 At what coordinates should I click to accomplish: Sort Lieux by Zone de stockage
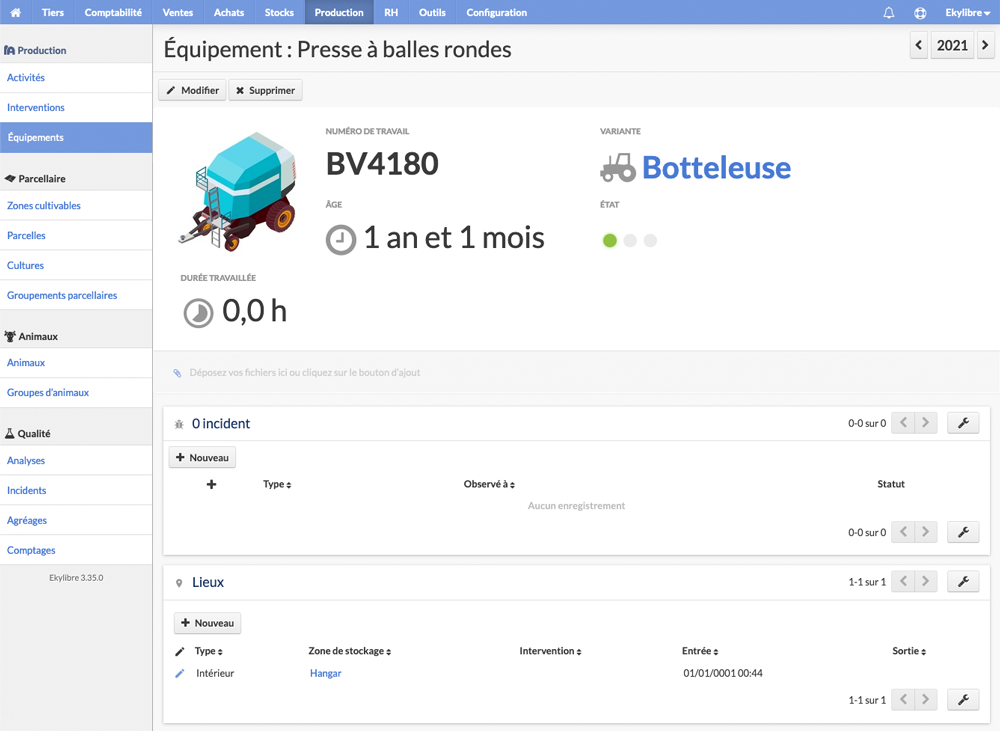tap(349, 651)
